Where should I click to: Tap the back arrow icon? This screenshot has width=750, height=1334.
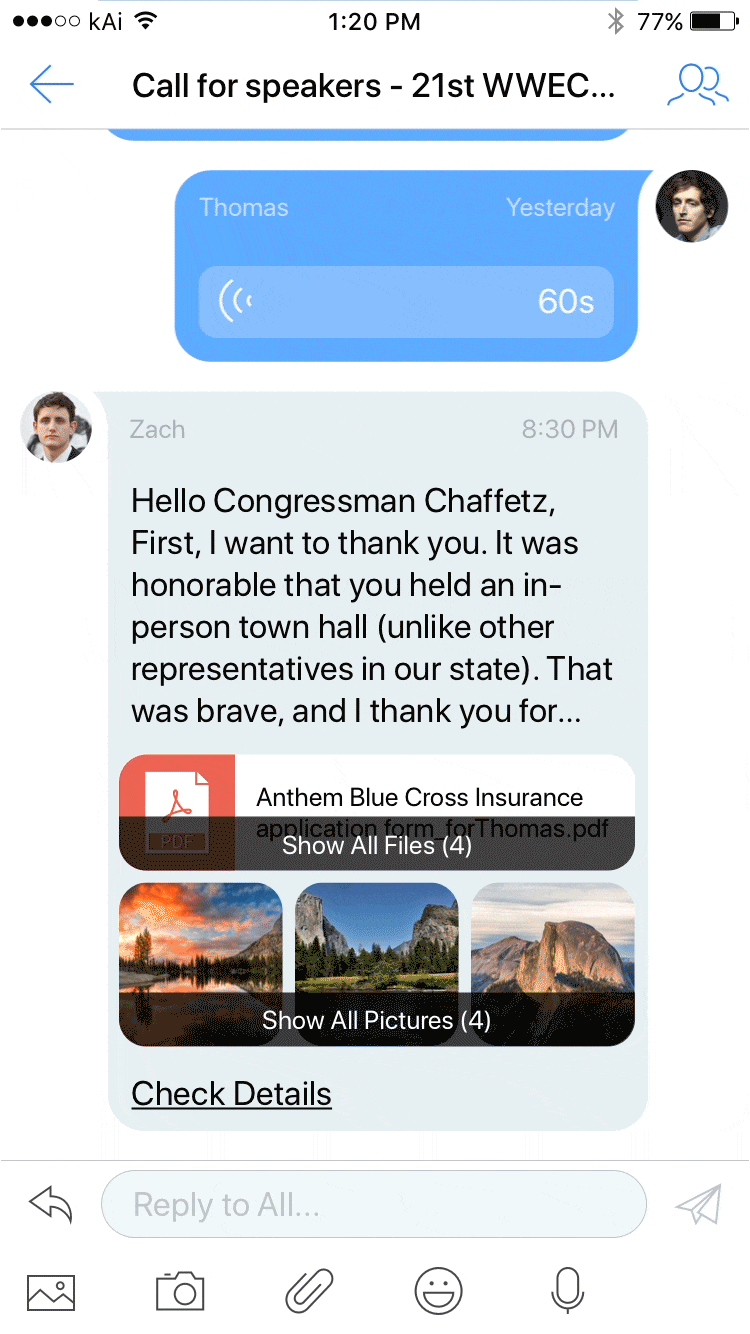pyautogui.click(x=52, y=85)
